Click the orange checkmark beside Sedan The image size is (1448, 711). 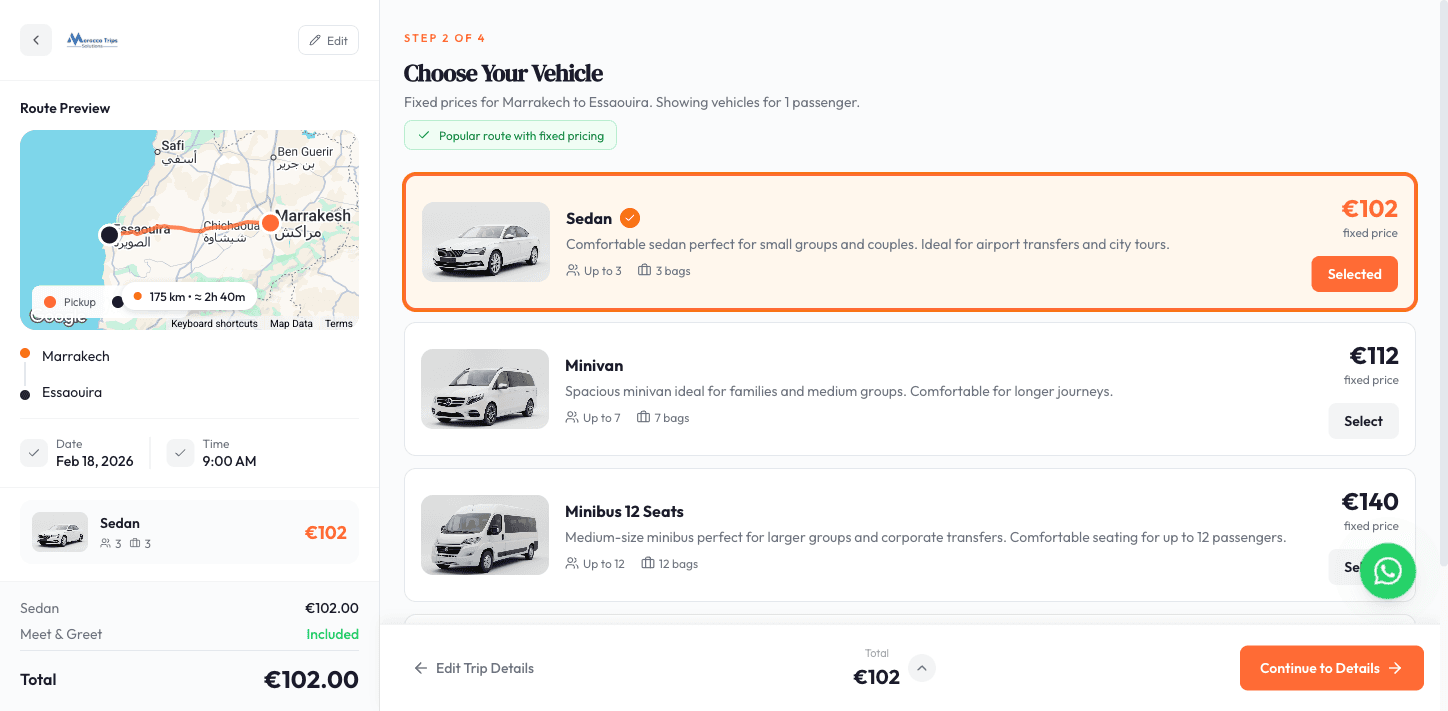click(x=630, y=218)
